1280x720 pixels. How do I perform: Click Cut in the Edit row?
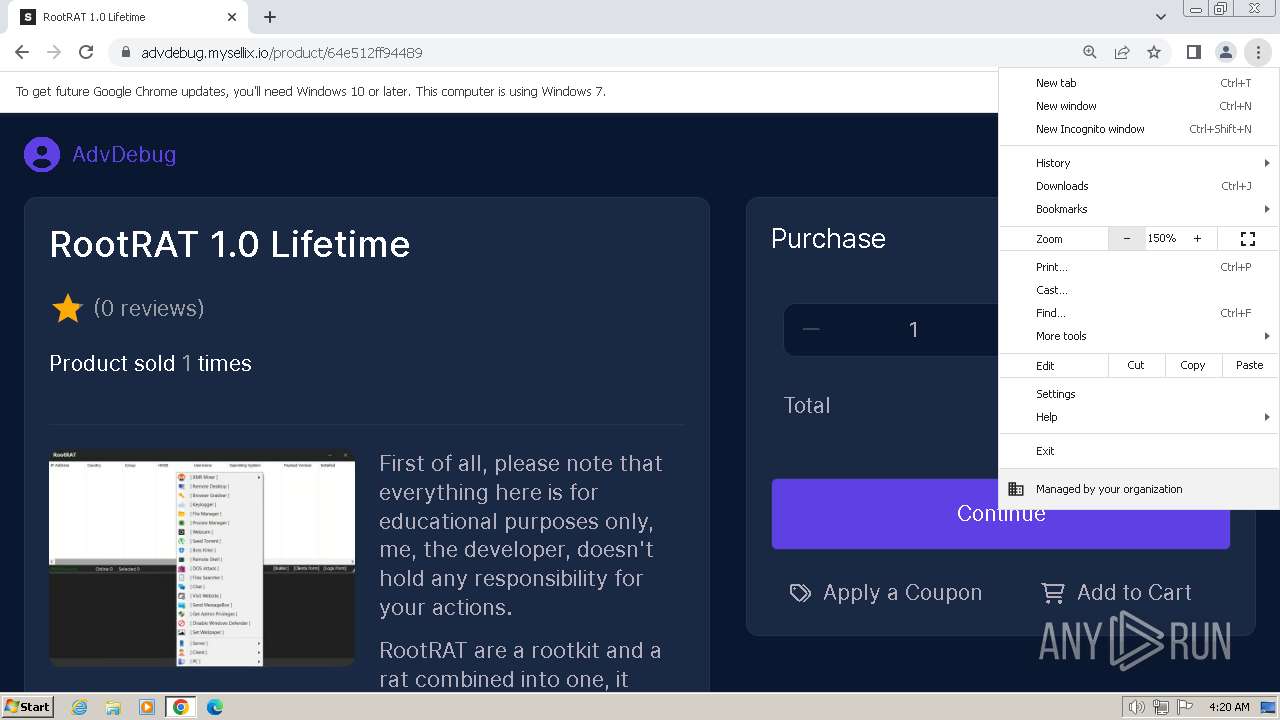tap(1136, 365)
